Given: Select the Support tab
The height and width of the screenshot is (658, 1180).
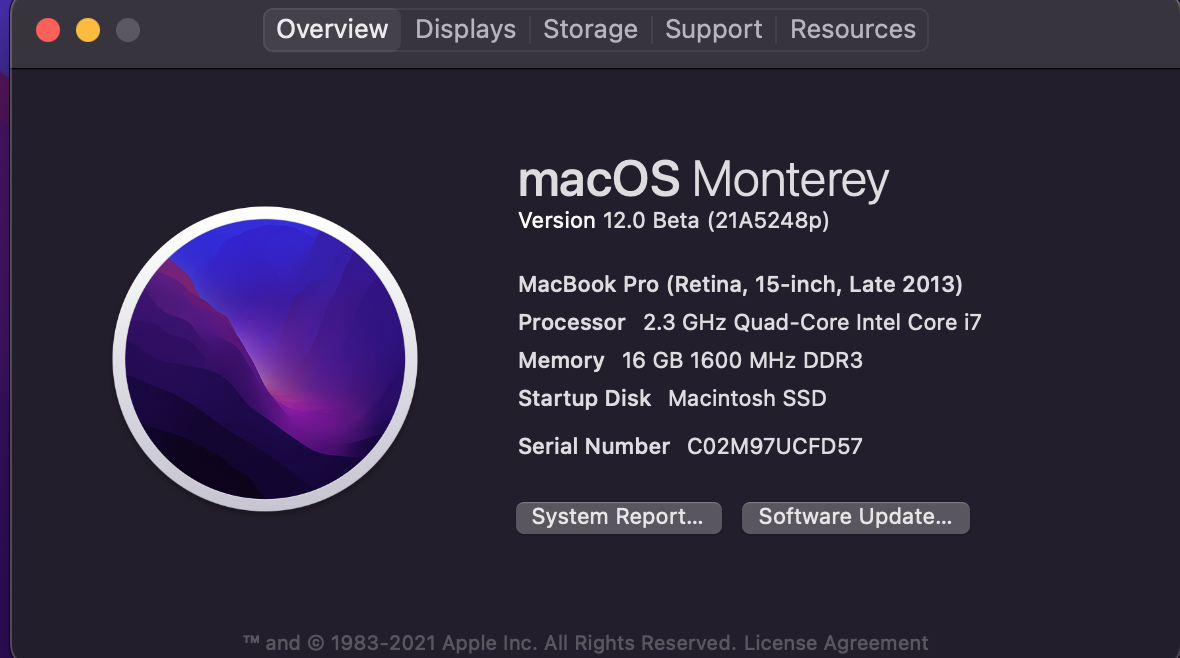Looking at the screenshot, I should click(x=713, y=30).
